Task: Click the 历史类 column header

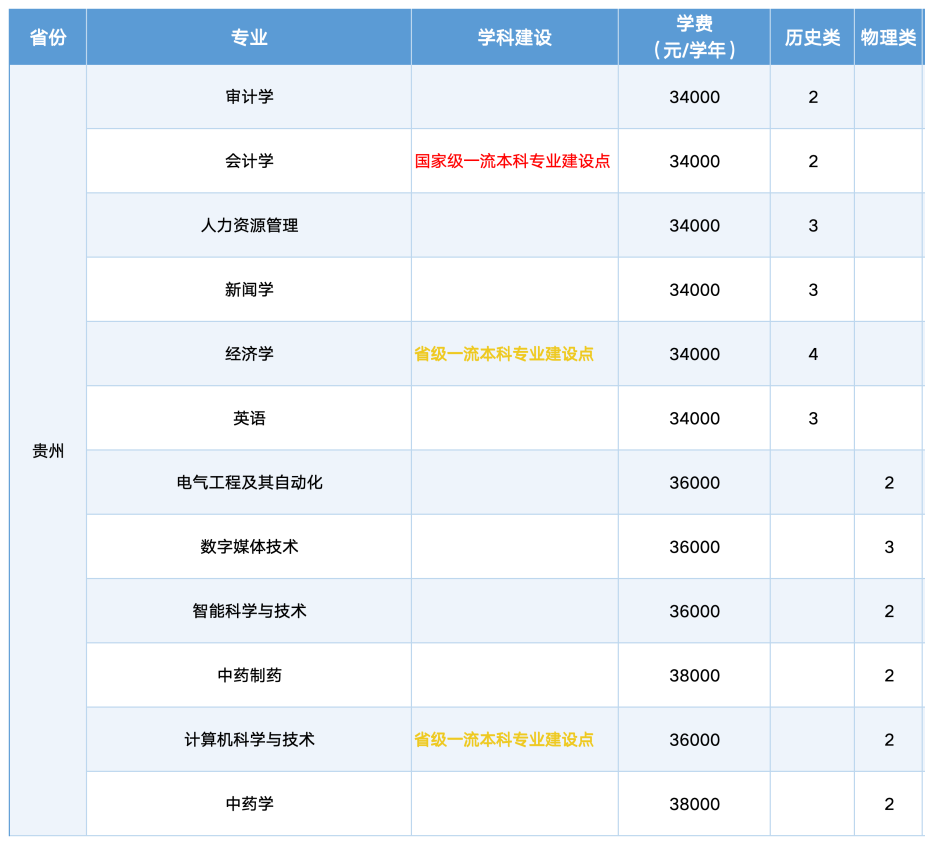Action: coord(812,37)
